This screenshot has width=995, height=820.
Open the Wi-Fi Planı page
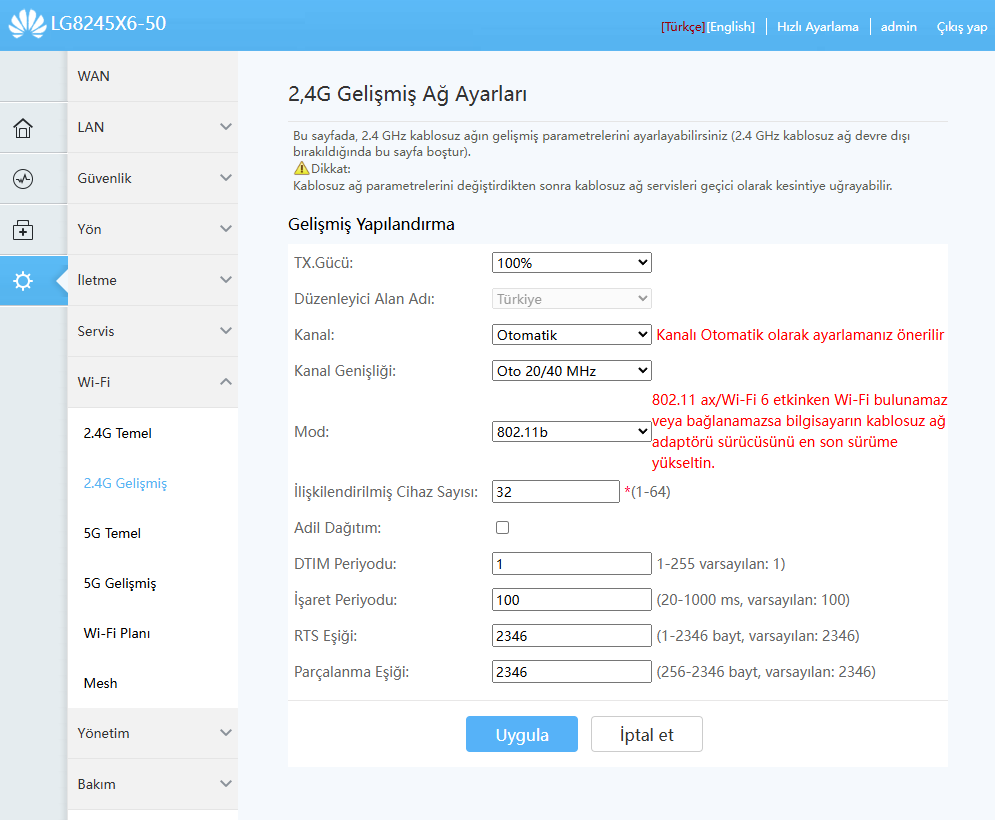click(x=117, y=633)
